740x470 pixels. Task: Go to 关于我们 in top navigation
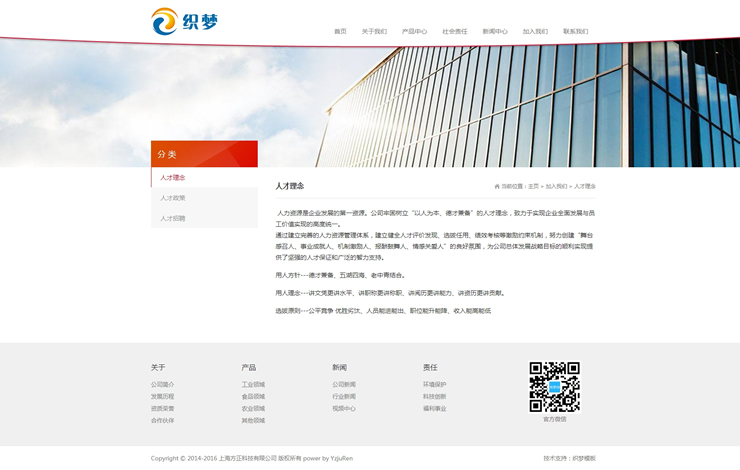pos(374,31)
